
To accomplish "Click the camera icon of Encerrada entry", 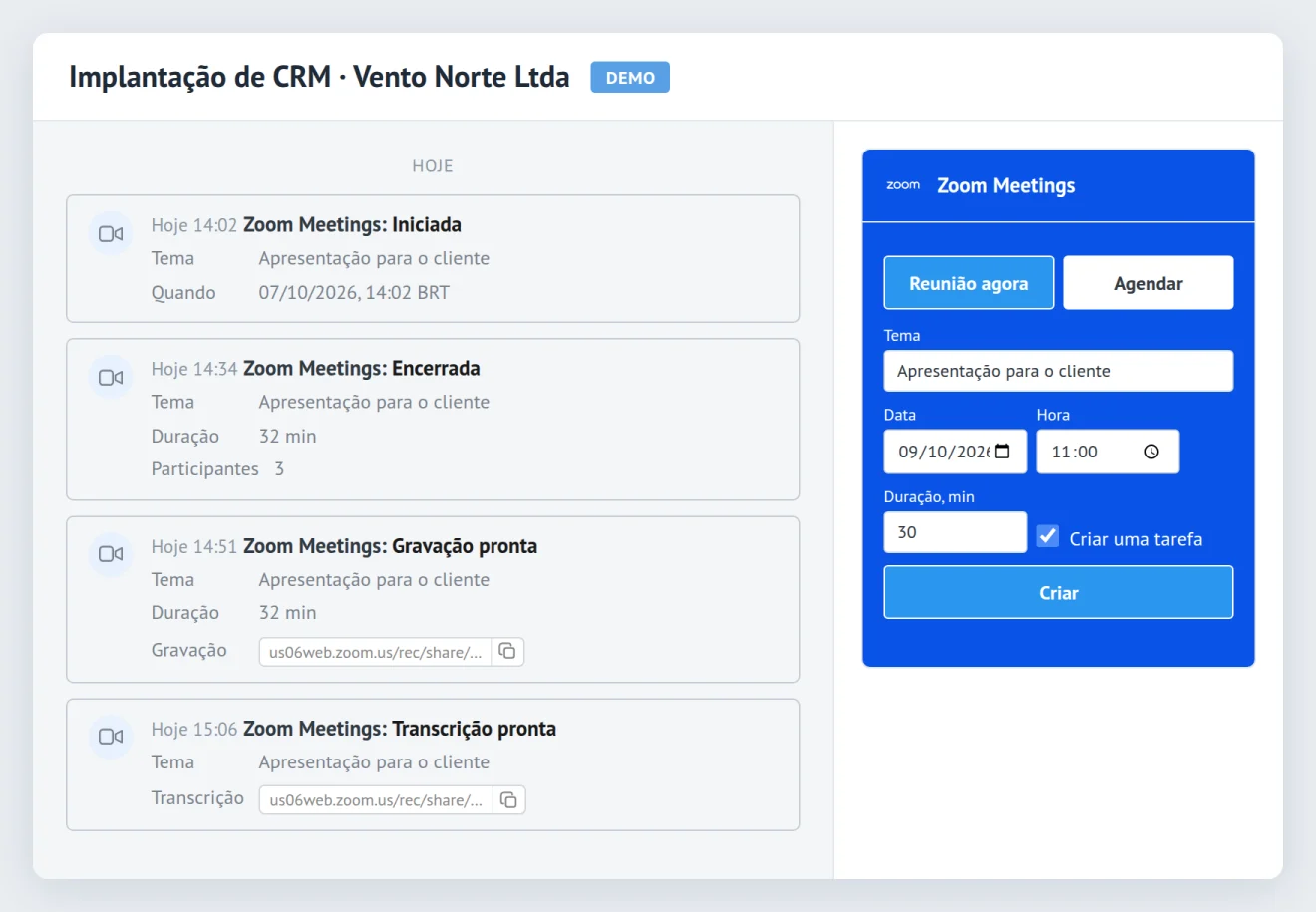I will point(111,377).
